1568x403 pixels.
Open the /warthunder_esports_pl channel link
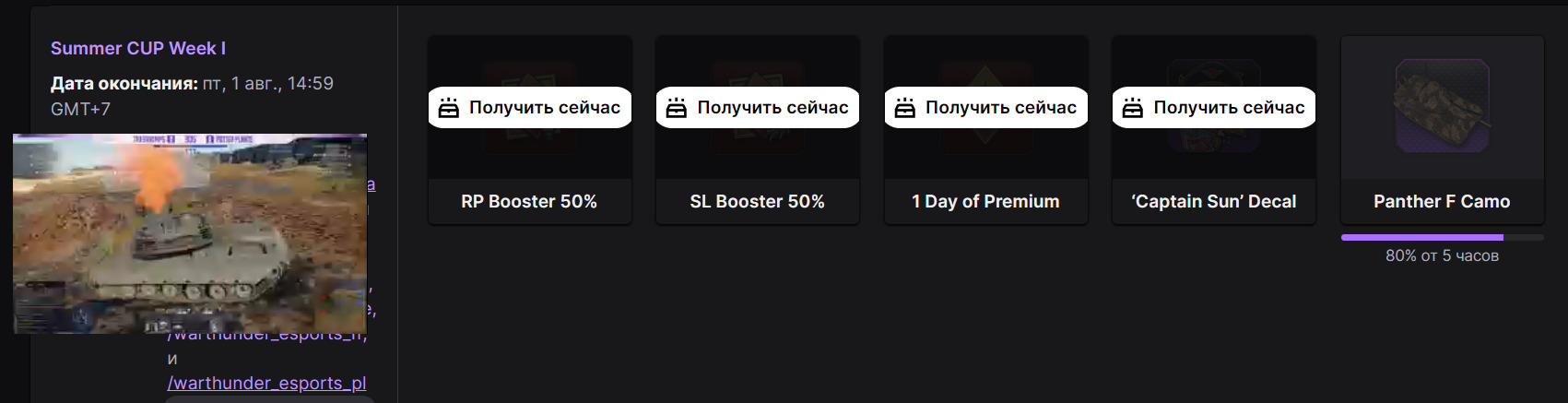coord(266,383)
